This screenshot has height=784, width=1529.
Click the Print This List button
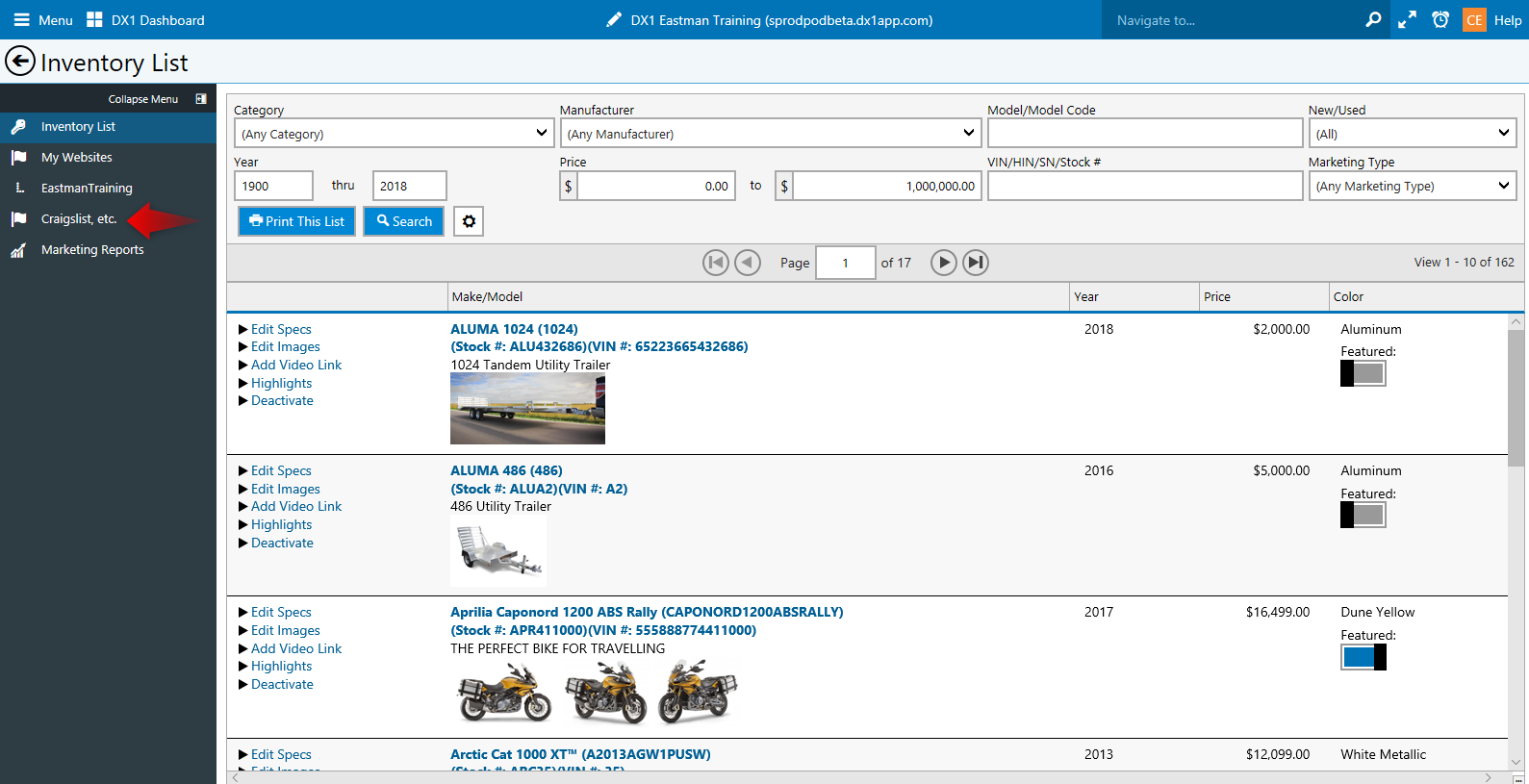coord(296,221)
